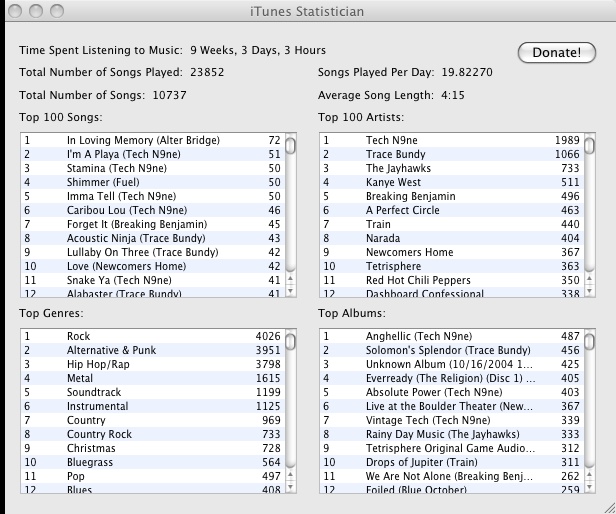
Task: Select the Hip Hop/Rap genre row
Action: pyautogui.click(x=153, y=364)
